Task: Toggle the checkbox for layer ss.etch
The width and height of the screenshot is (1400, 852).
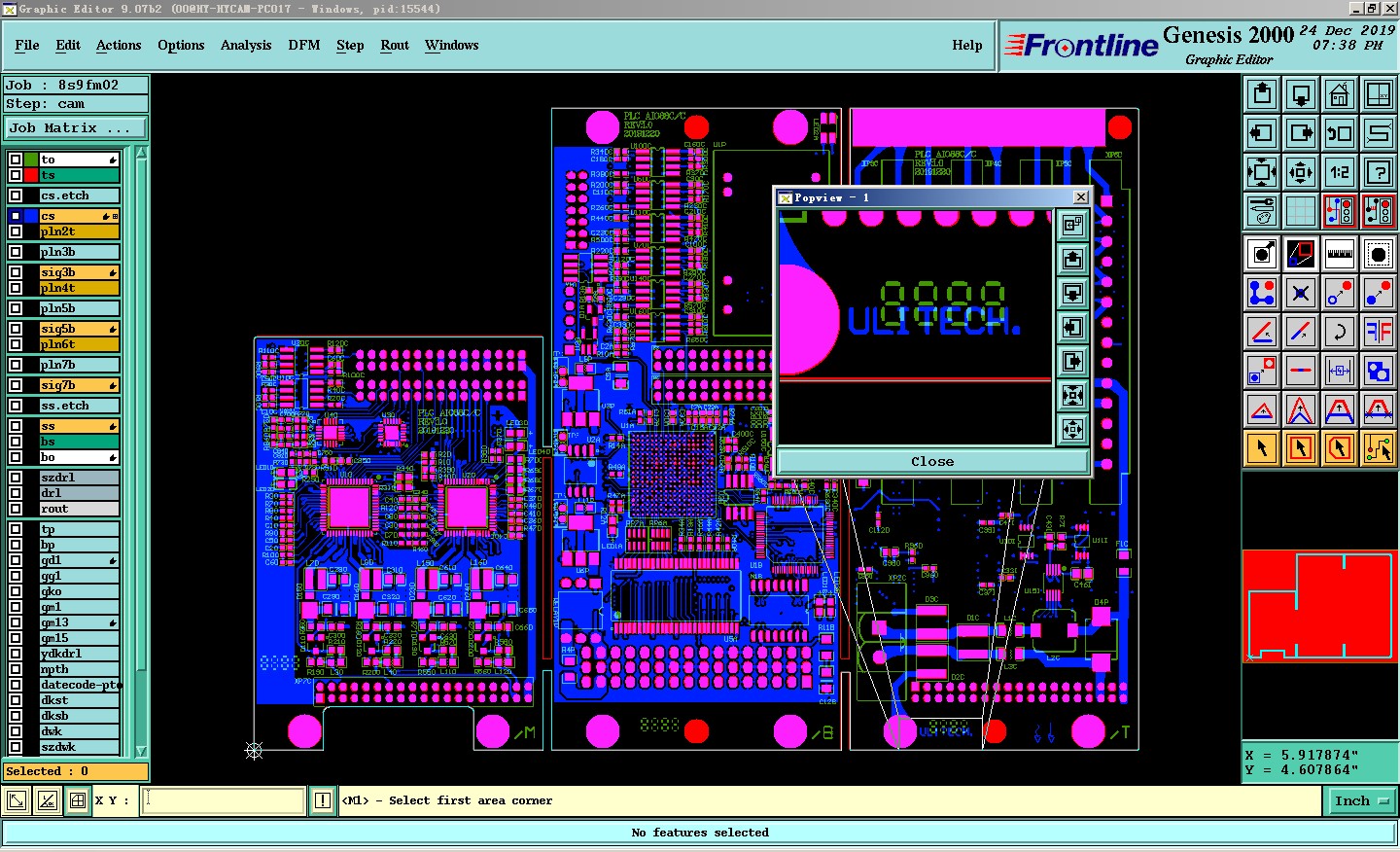Action: (16, 406)
